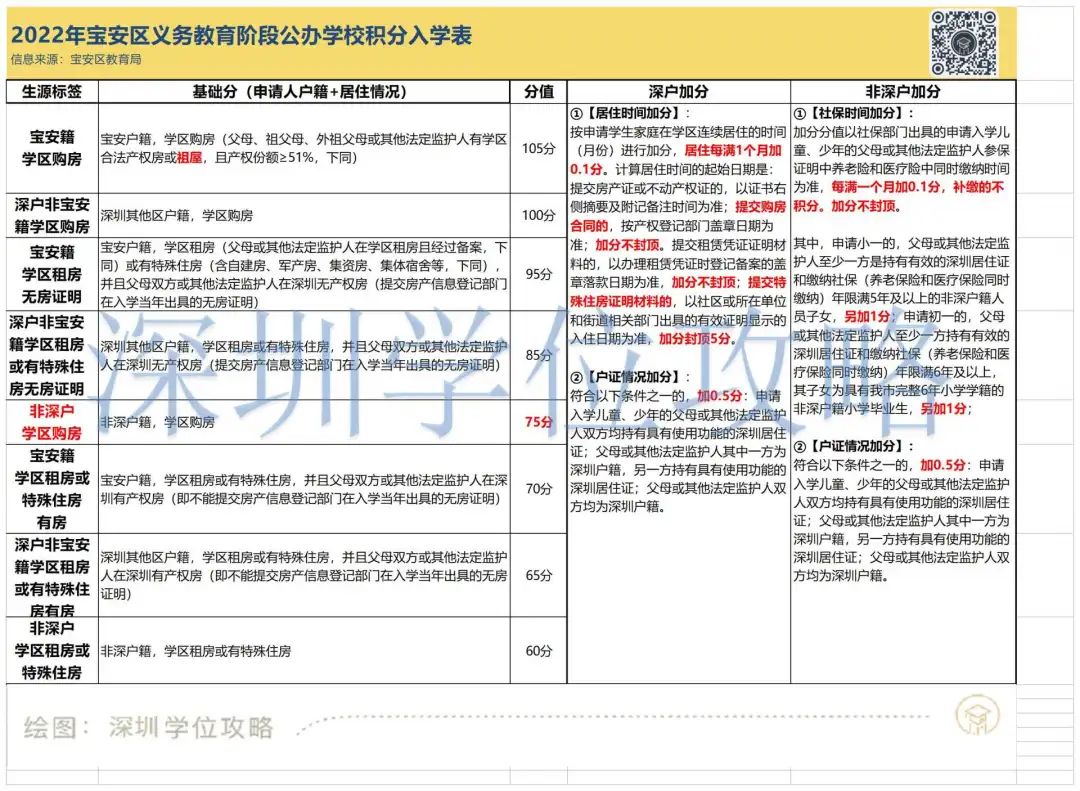1080x791 pixels.
Task: Click the 宝安籍学区租房无房证明 label cell
Action: pos(52,274)
